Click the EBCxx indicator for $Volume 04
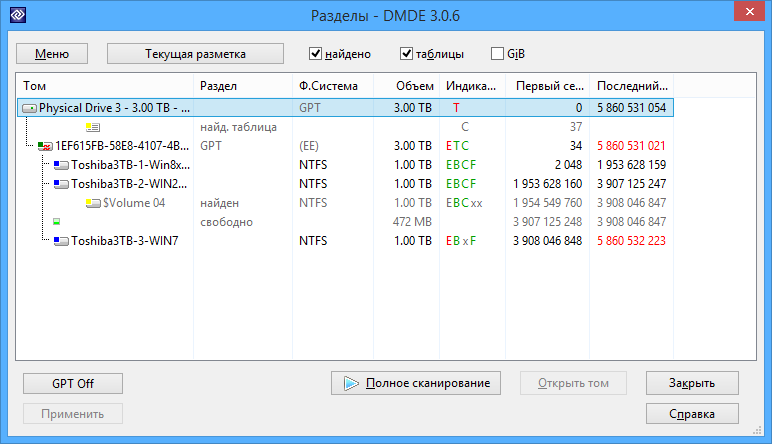772x444 pixels. pyautogui.click(x=464, y=203)
